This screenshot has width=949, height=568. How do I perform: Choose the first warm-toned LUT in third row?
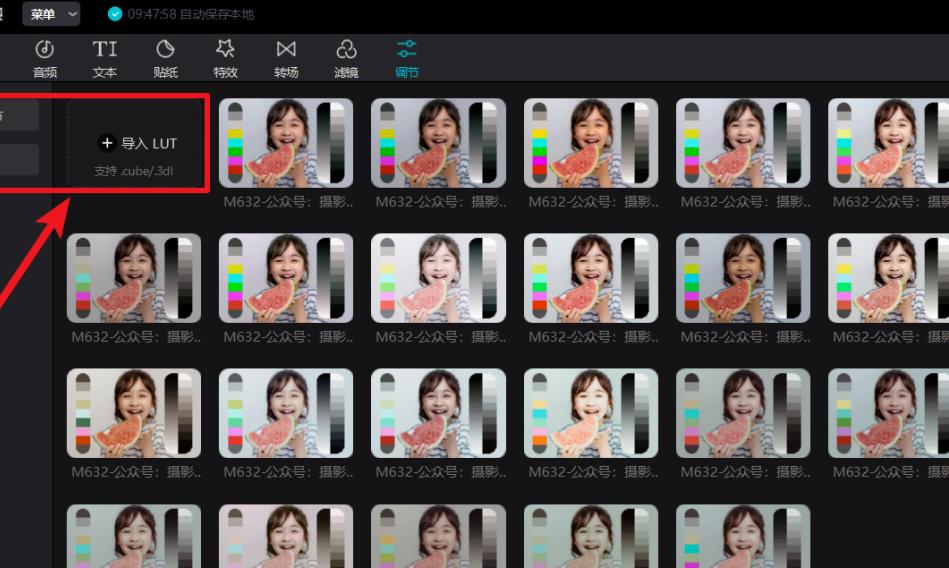(134, 413)
